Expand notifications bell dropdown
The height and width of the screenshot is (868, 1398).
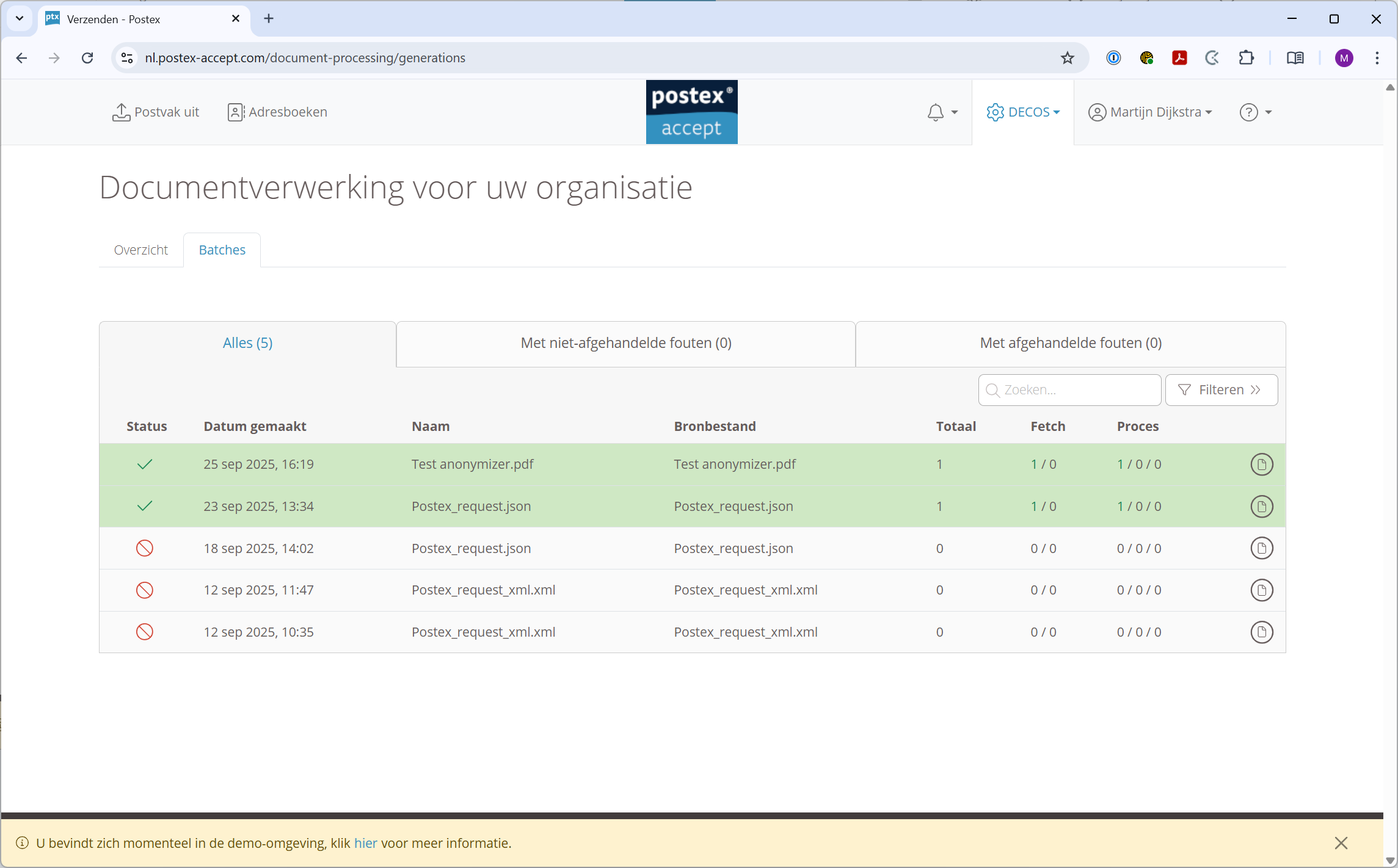pos(942,112)
